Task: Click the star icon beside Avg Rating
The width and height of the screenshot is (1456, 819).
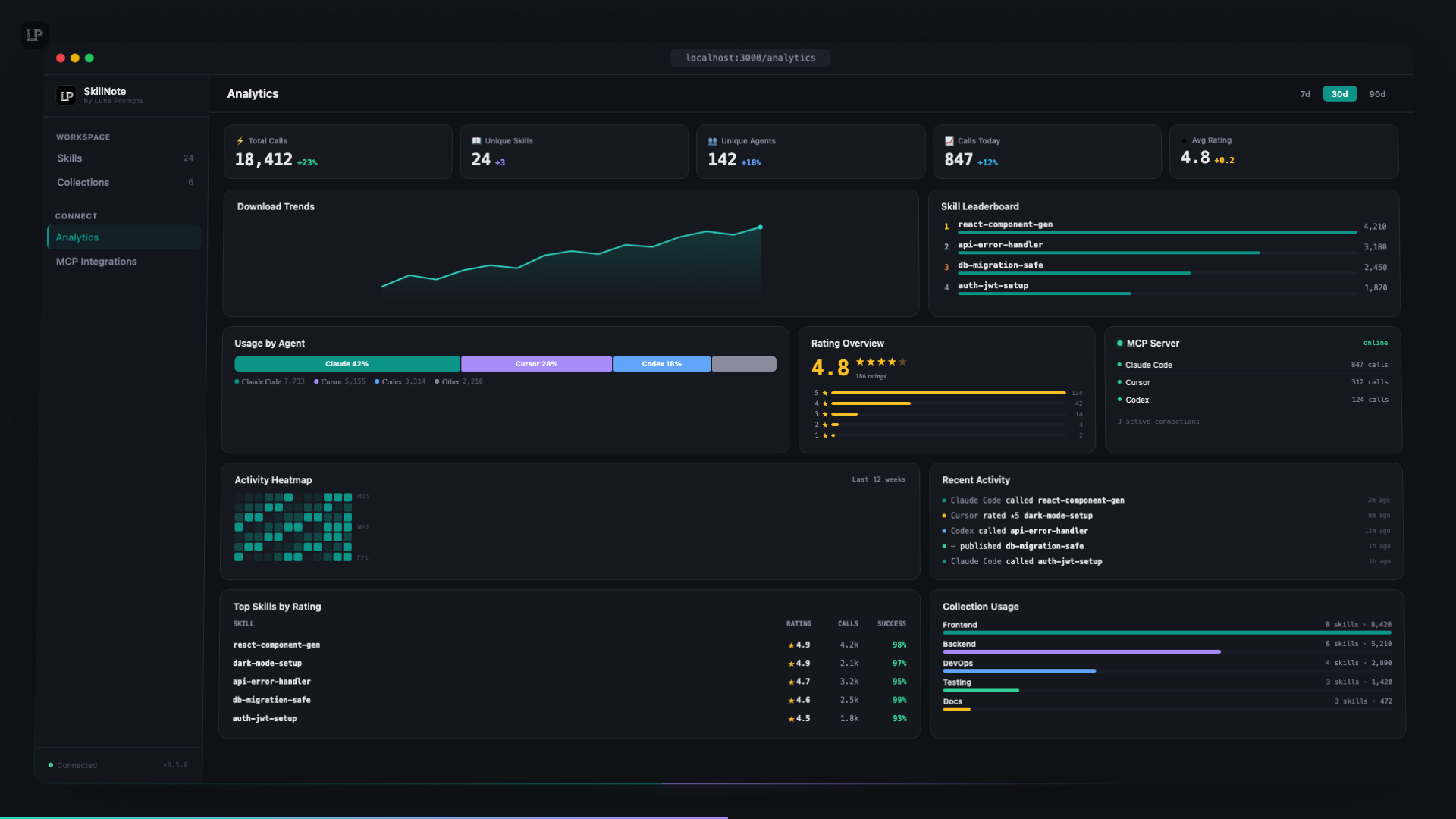Action: tap(1185, 140)
